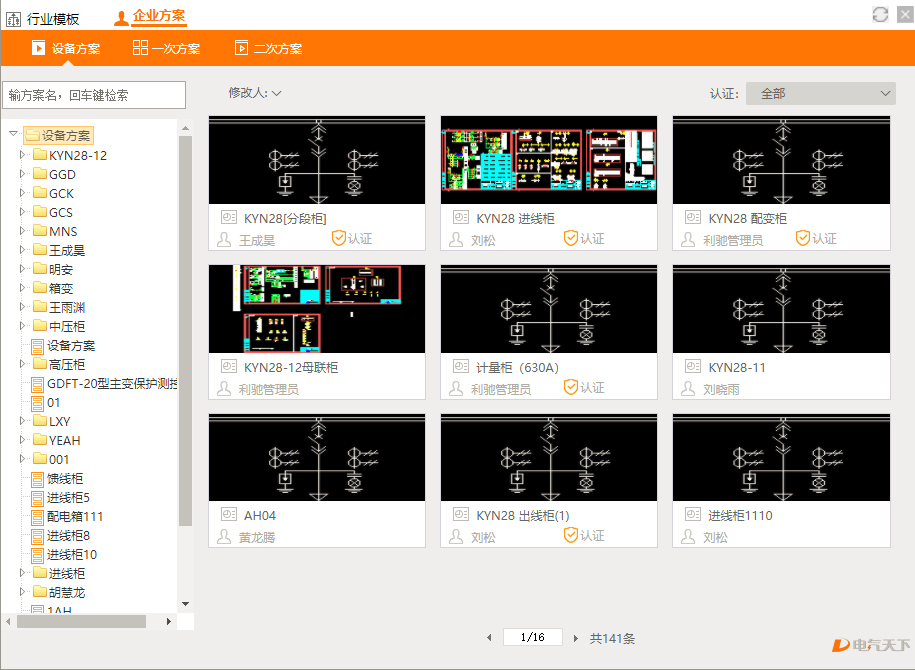Open the KYN28 进线柜 thumbnail
This screenshot has height=670, width=915.
[x=549, y=160]
